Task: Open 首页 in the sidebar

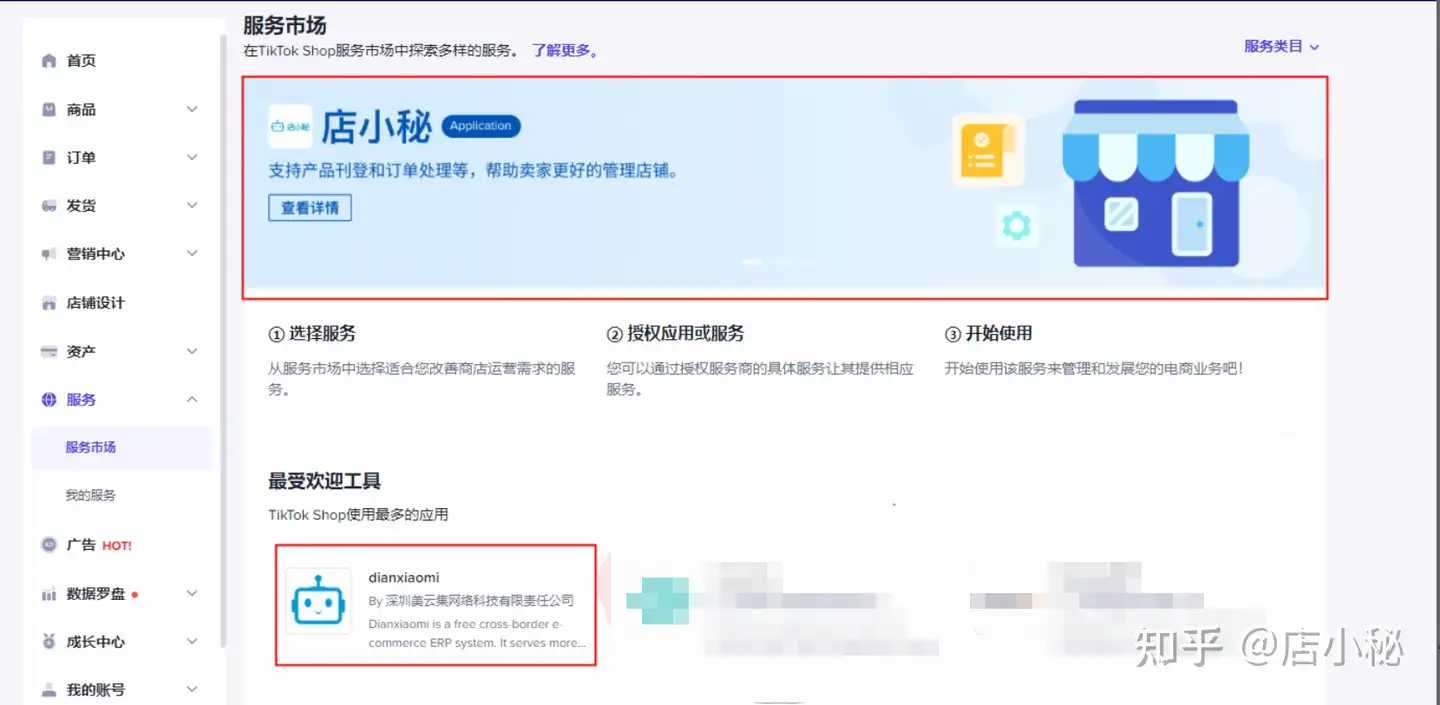Action: tap(81, 61)
